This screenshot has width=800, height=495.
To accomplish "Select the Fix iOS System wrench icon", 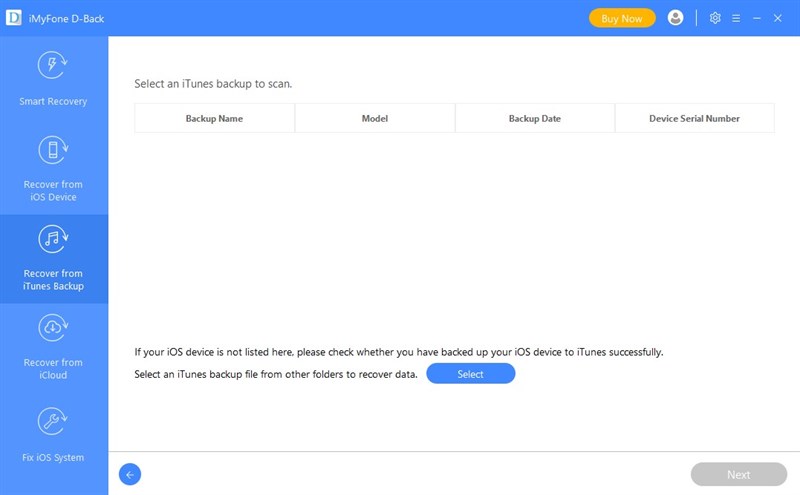I will click(x=53, y=421).
